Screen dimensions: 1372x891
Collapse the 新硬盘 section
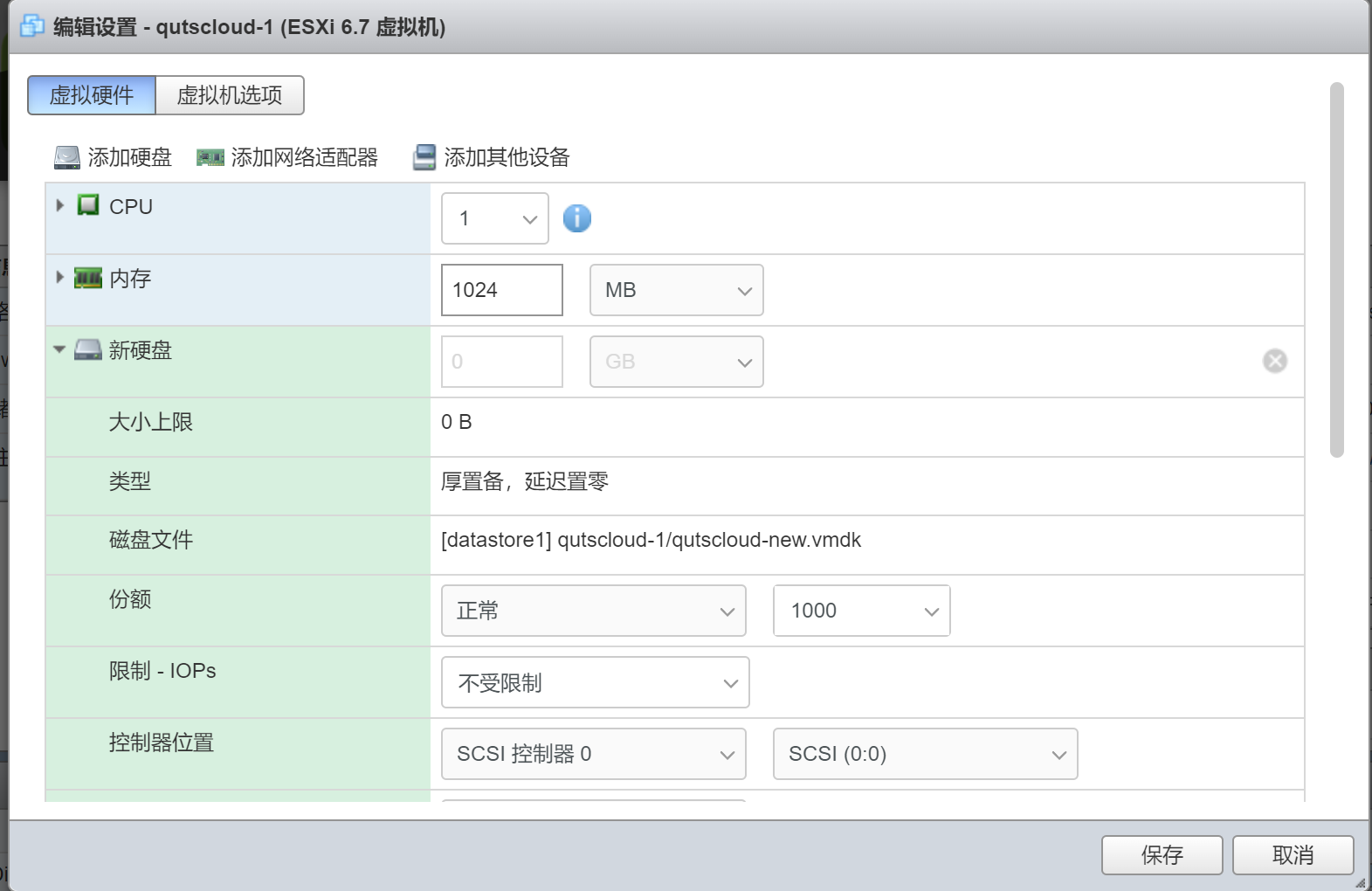click(x=59, y=349)
